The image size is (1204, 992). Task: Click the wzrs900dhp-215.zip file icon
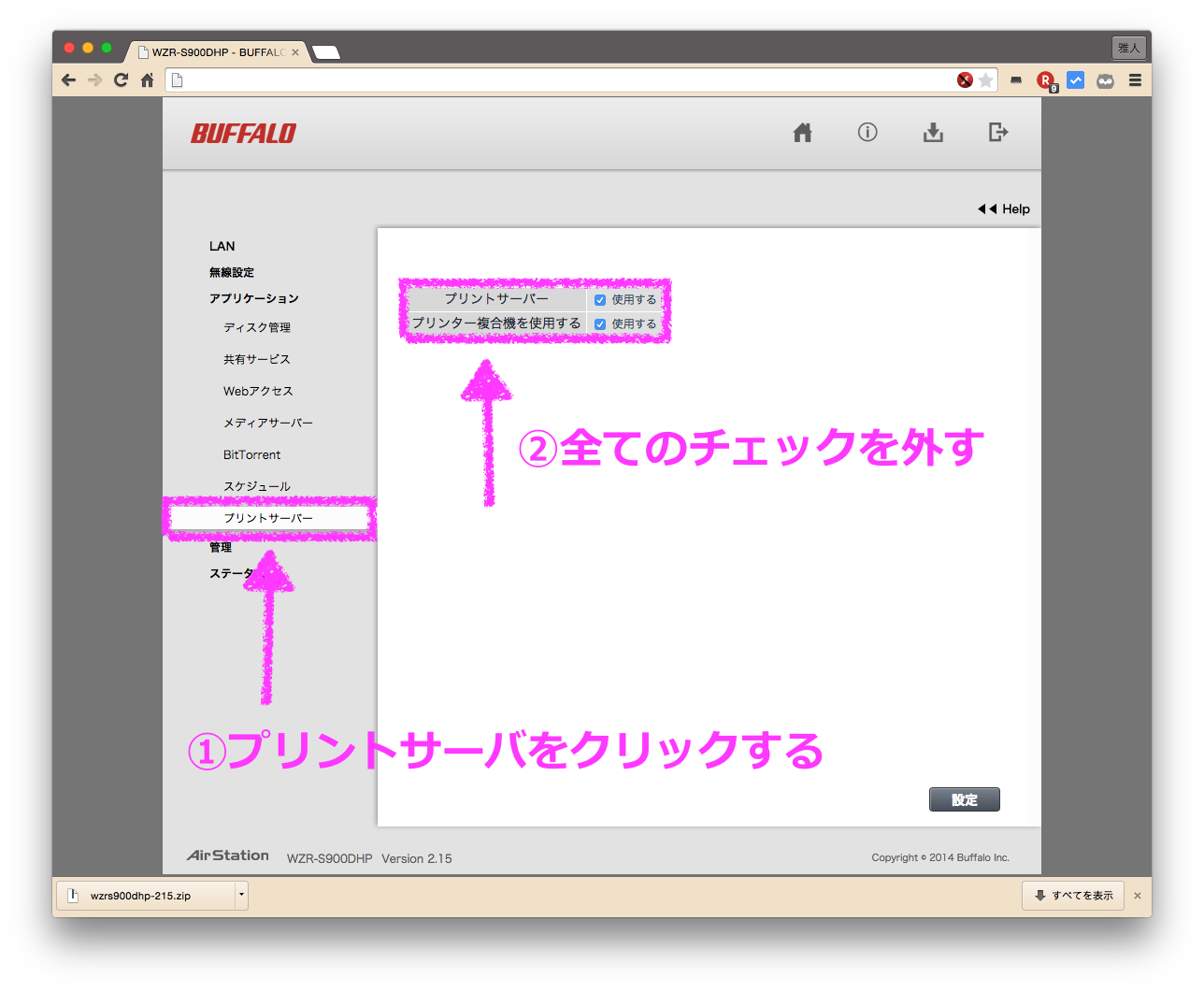73,896
